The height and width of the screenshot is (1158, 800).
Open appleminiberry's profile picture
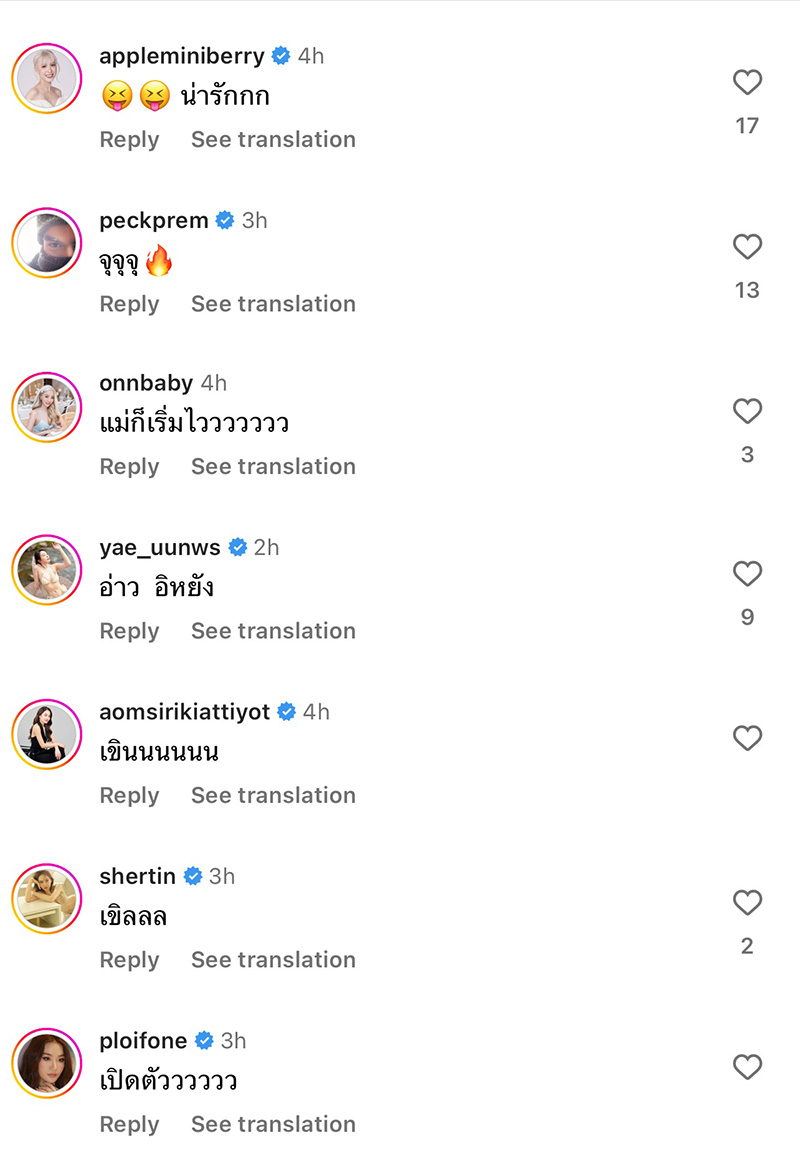click(46, 78)
